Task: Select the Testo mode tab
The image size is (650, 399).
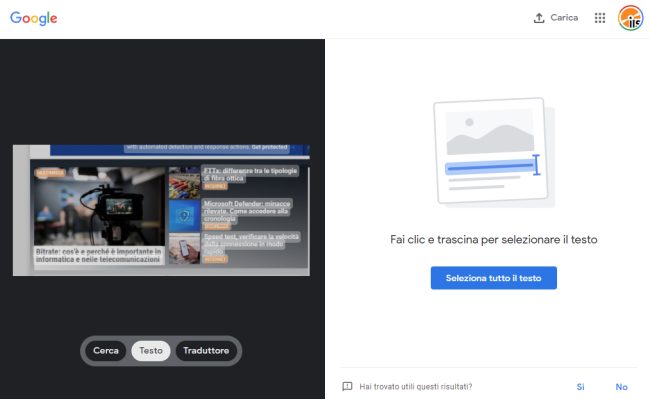Action: click(151, 351)
